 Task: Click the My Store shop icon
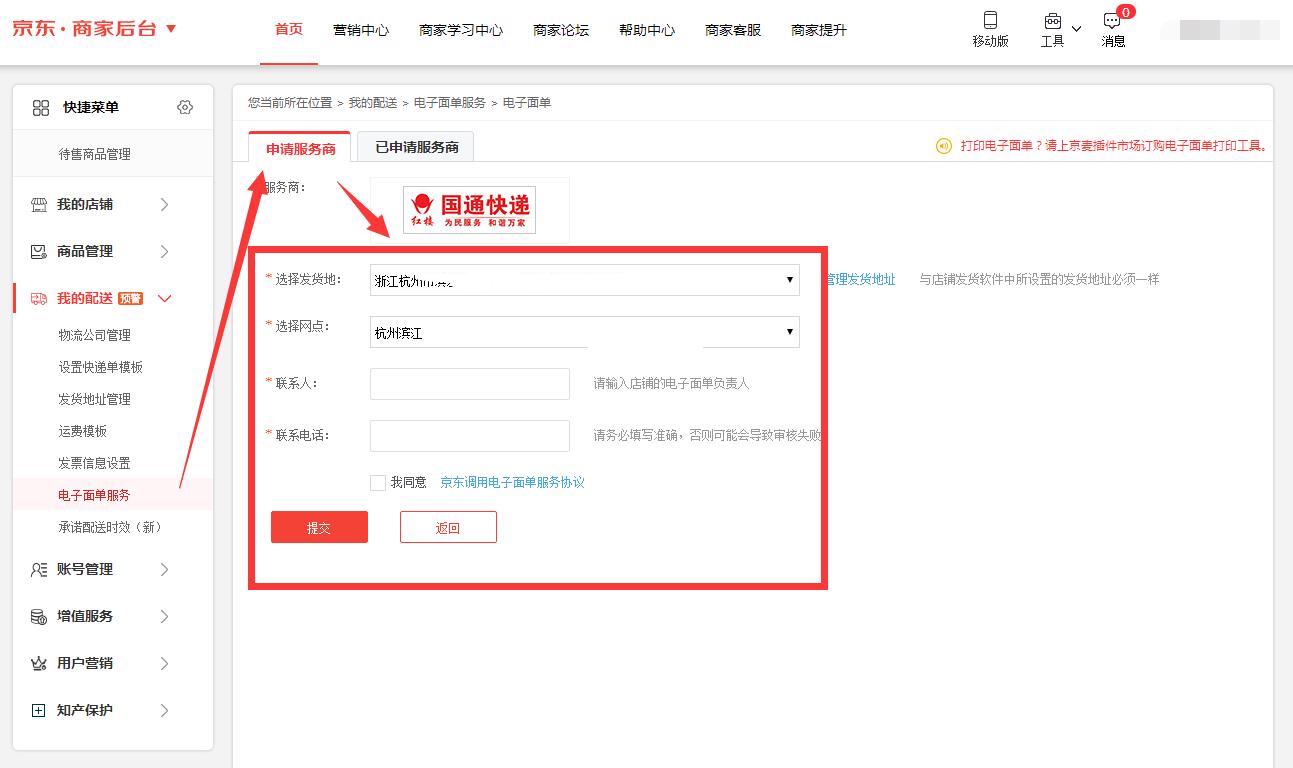[x=39, y=204]
